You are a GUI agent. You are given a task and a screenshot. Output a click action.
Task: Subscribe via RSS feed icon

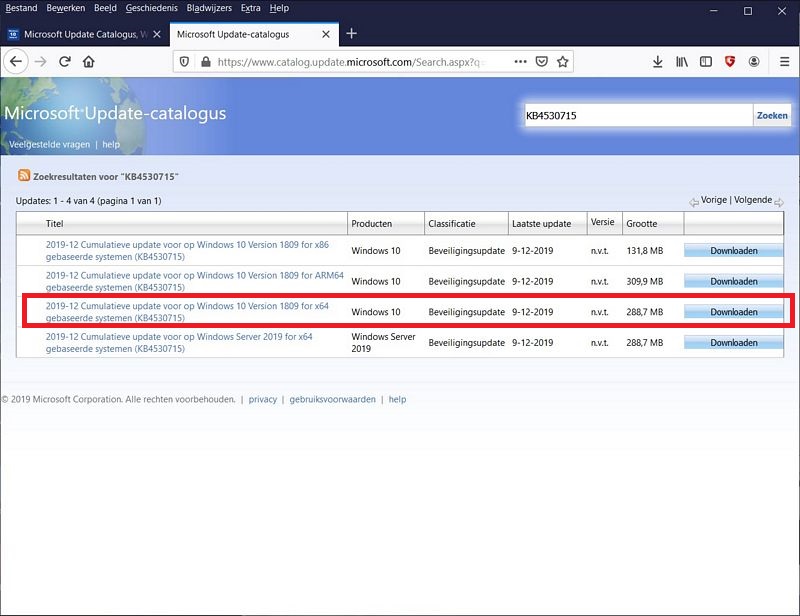click(24, 176)
